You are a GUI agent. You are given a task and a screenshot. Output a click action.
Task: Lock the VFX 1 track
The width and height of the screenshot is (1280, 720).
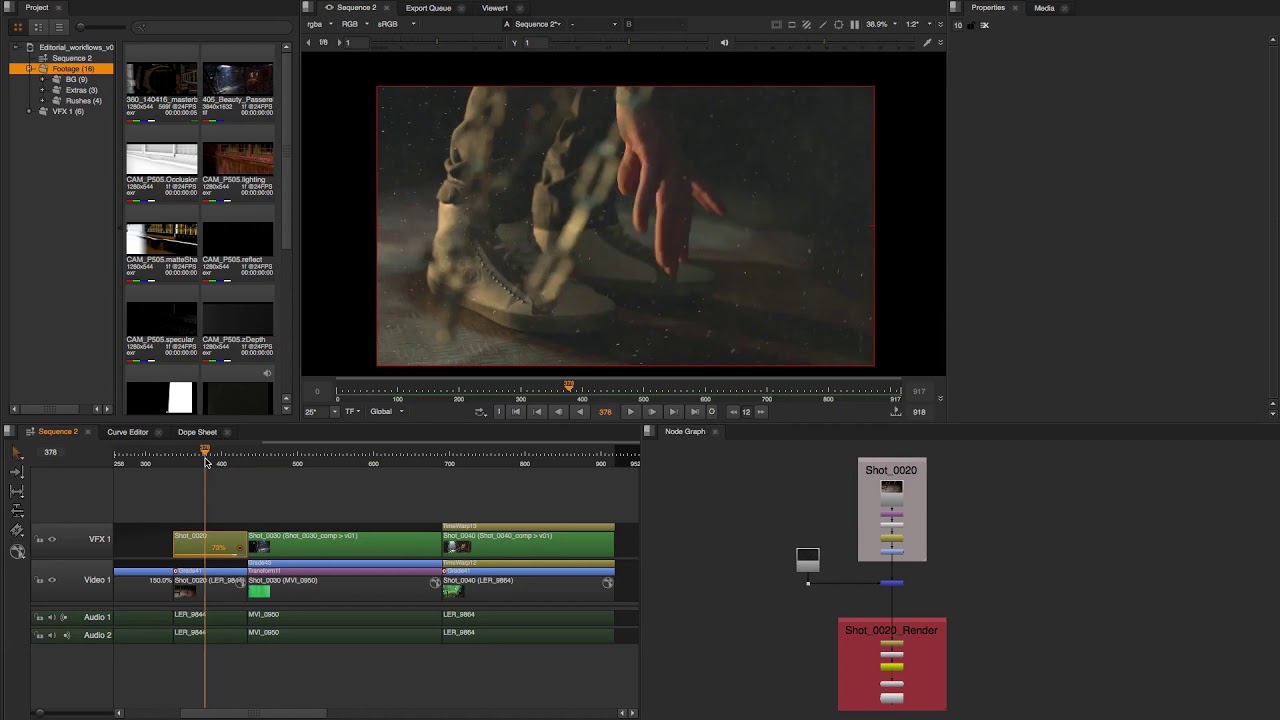point(39,540)
